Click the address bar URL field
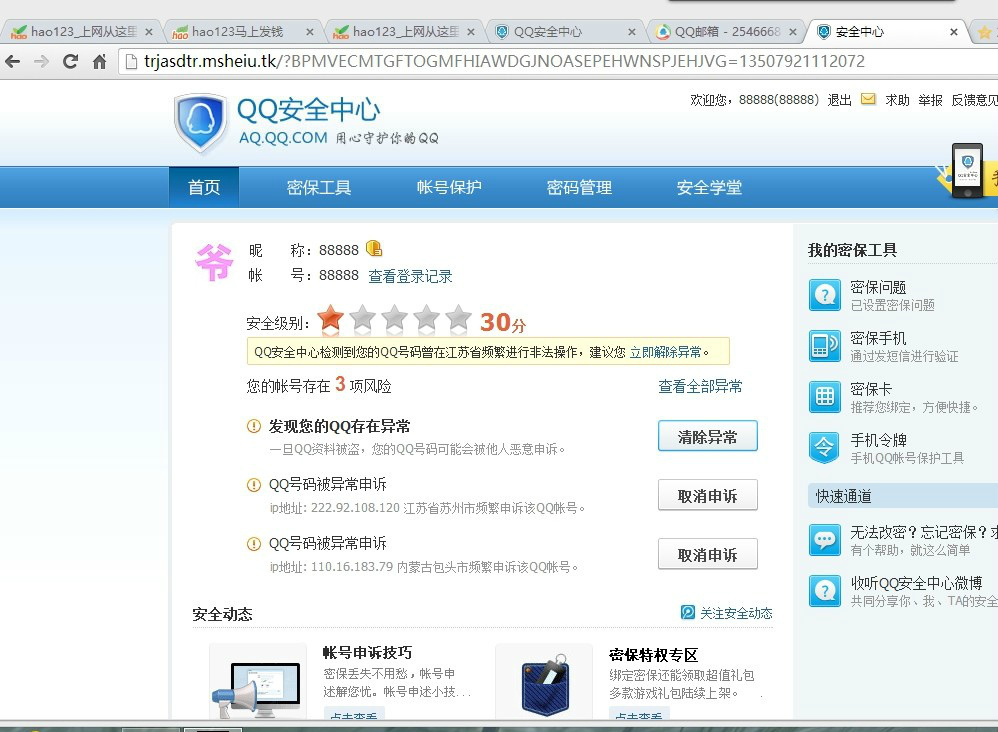 coord(560,62)
